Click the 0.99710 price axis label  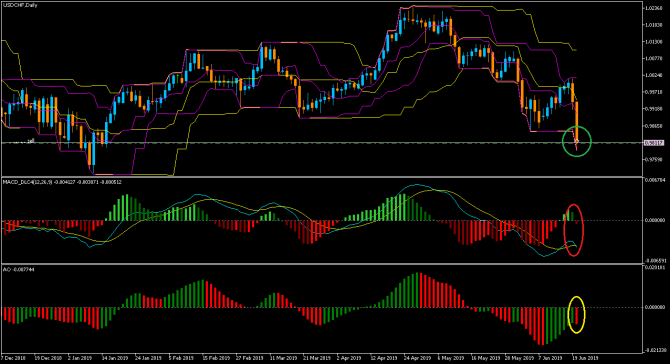[x=654, y=92]
